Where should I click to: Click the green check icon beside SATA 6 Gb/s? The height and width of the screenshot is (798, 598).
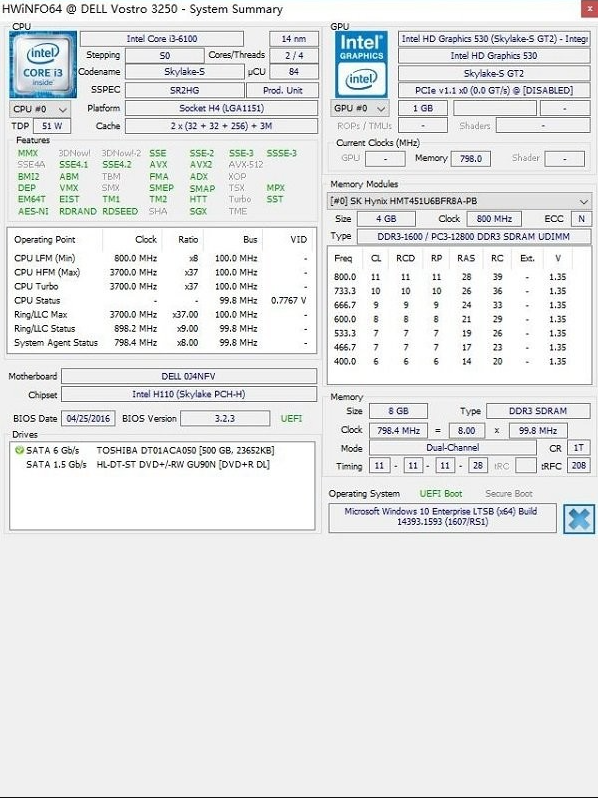[x=20, y=450]
